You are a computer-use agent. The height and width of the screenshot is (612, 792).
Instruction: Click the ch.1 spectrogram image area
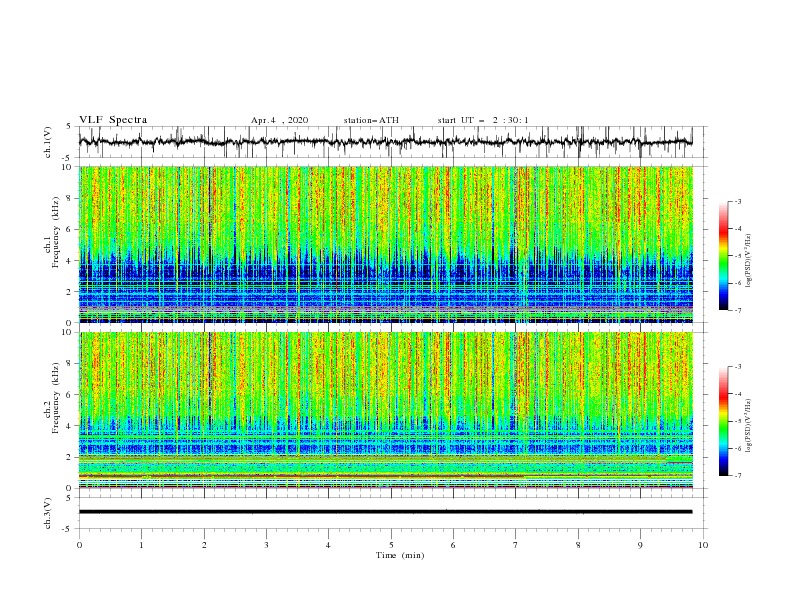pyautogui.click(x=385, y=244)
